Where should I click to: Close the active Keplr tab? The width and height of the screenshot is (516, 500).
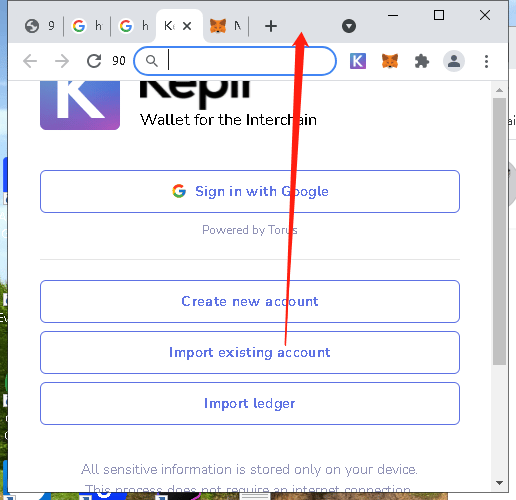tap(187, 26)
